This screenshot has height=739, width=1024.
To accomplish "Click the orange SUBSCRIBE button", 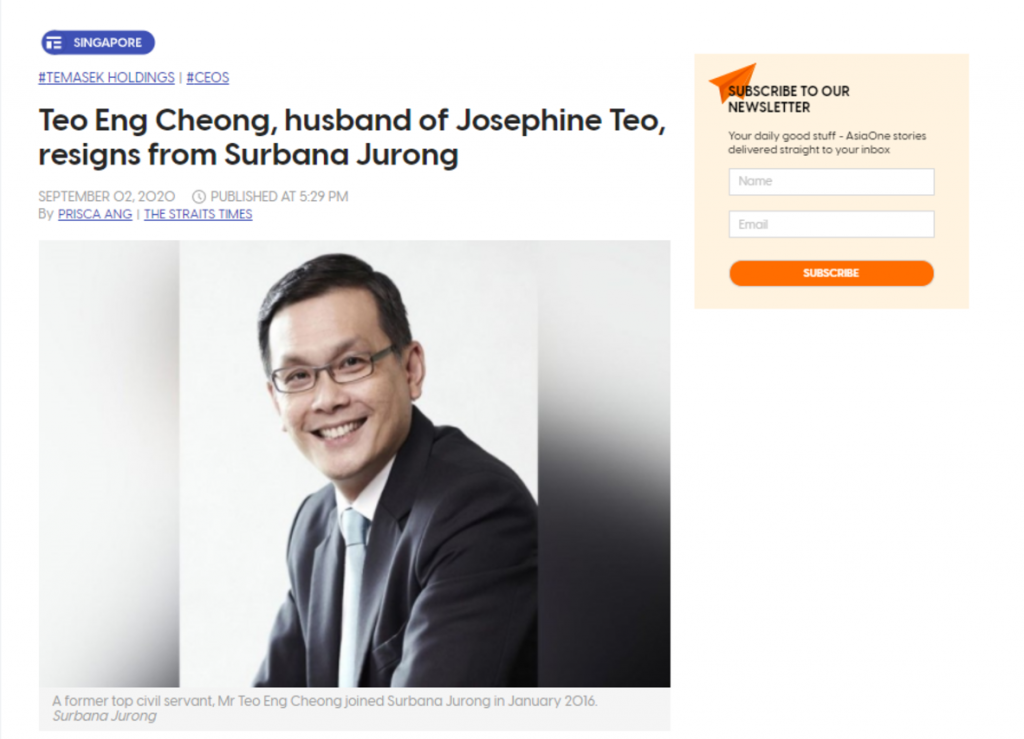I will tap(831, 273).
